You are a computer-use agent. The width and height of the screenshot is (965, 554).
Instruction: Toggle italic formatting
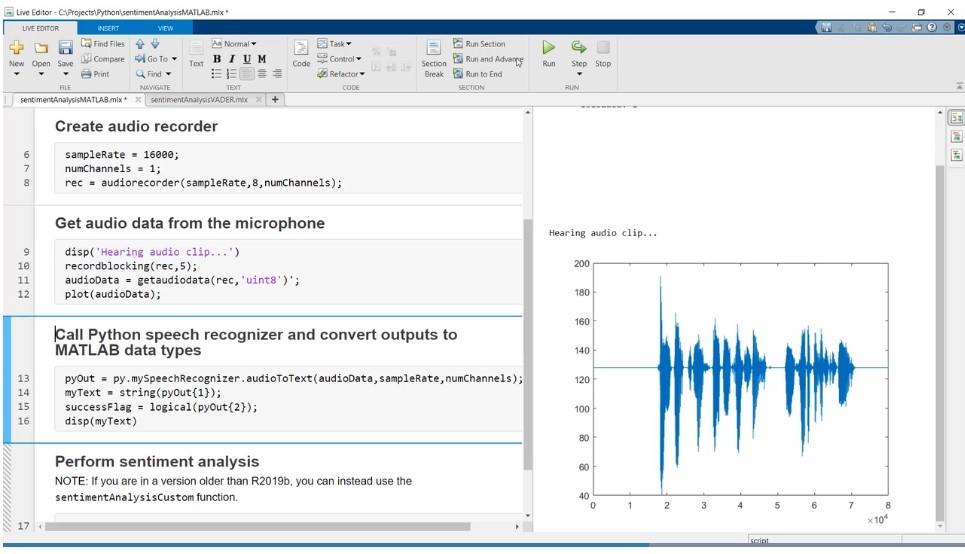232,58
